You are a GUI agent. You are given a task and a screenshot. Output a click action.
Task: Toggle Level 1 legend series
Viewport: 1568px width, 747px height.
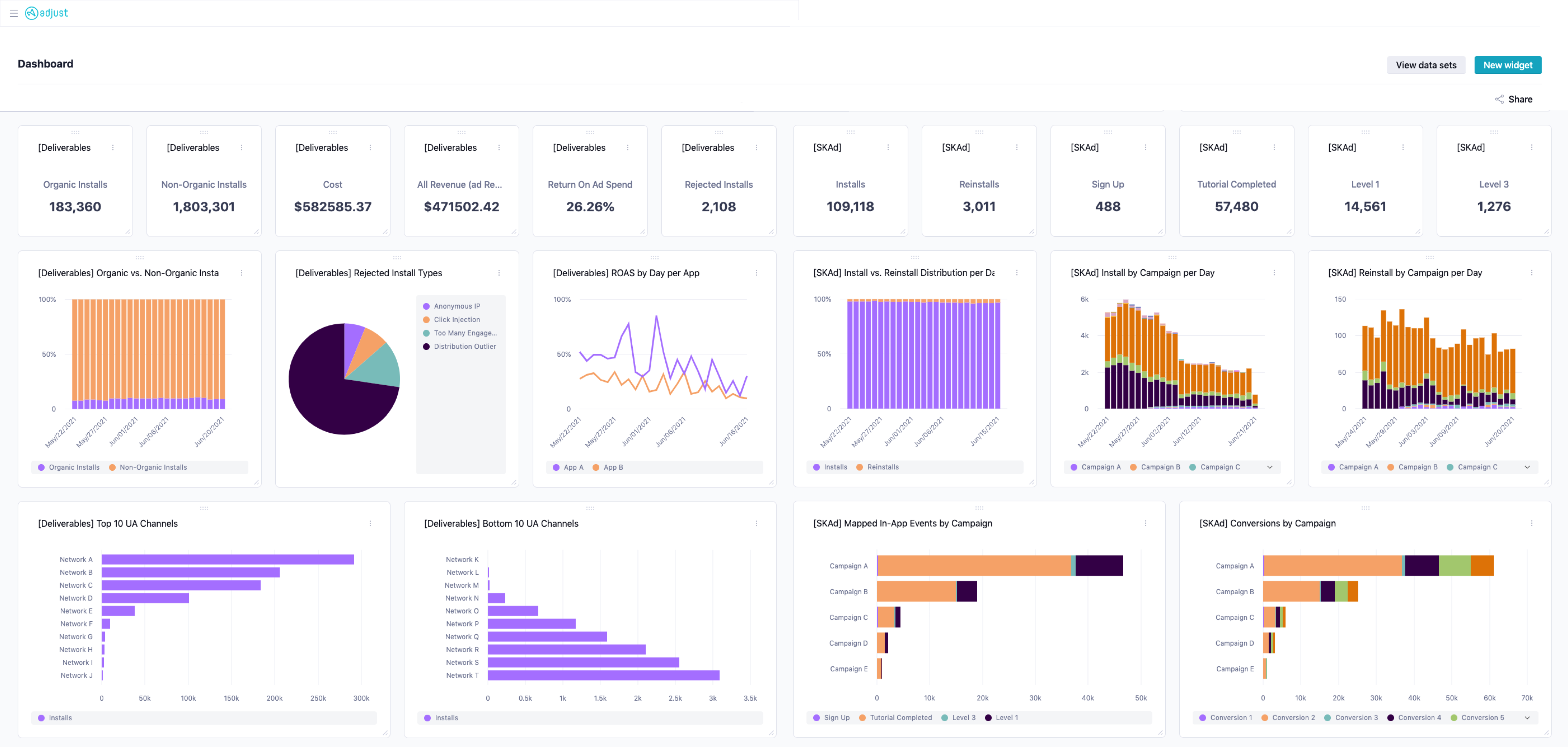(x=1001, y=718)
